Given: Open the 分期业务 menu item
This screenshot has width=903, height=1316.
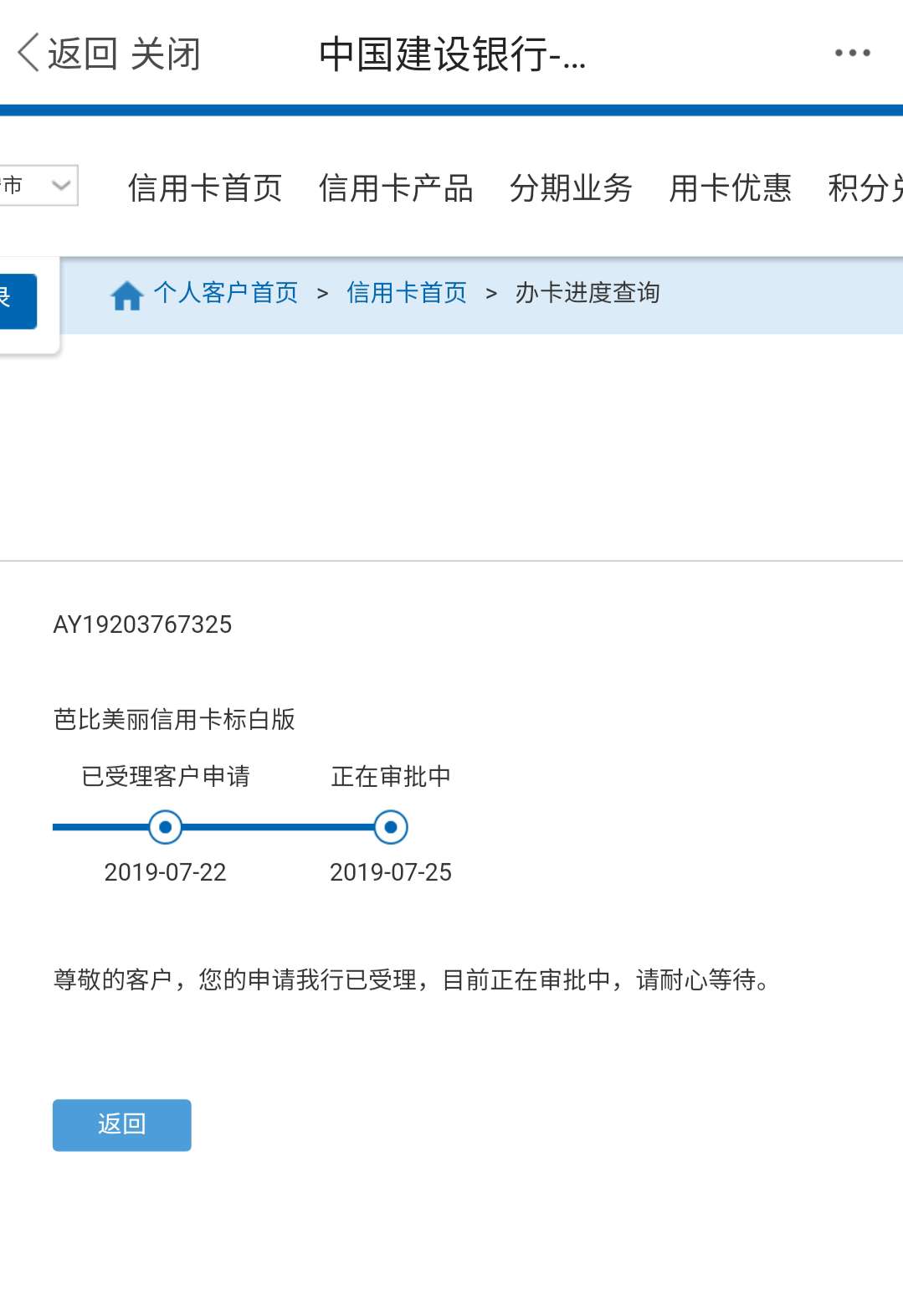Looking at the screenshot, I should point(571,188).
